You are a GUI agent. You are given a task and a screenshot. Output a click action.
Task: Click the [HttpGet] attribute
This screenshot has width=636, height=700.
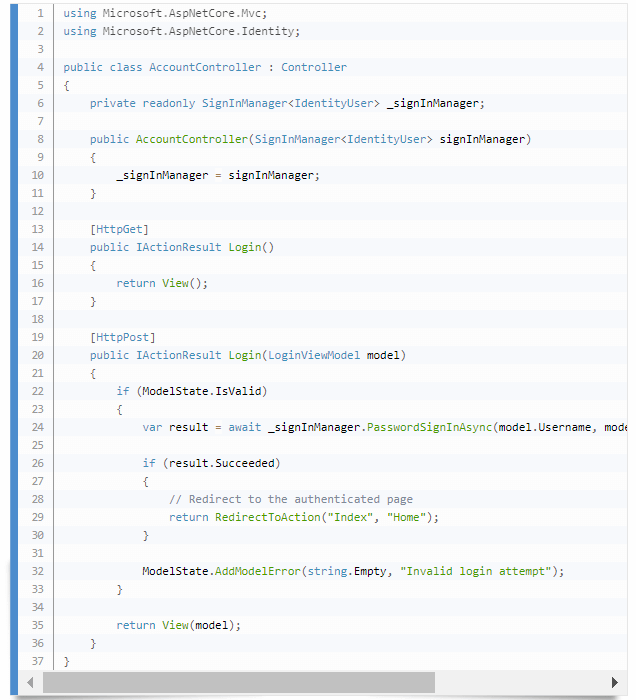coord(119,229)
